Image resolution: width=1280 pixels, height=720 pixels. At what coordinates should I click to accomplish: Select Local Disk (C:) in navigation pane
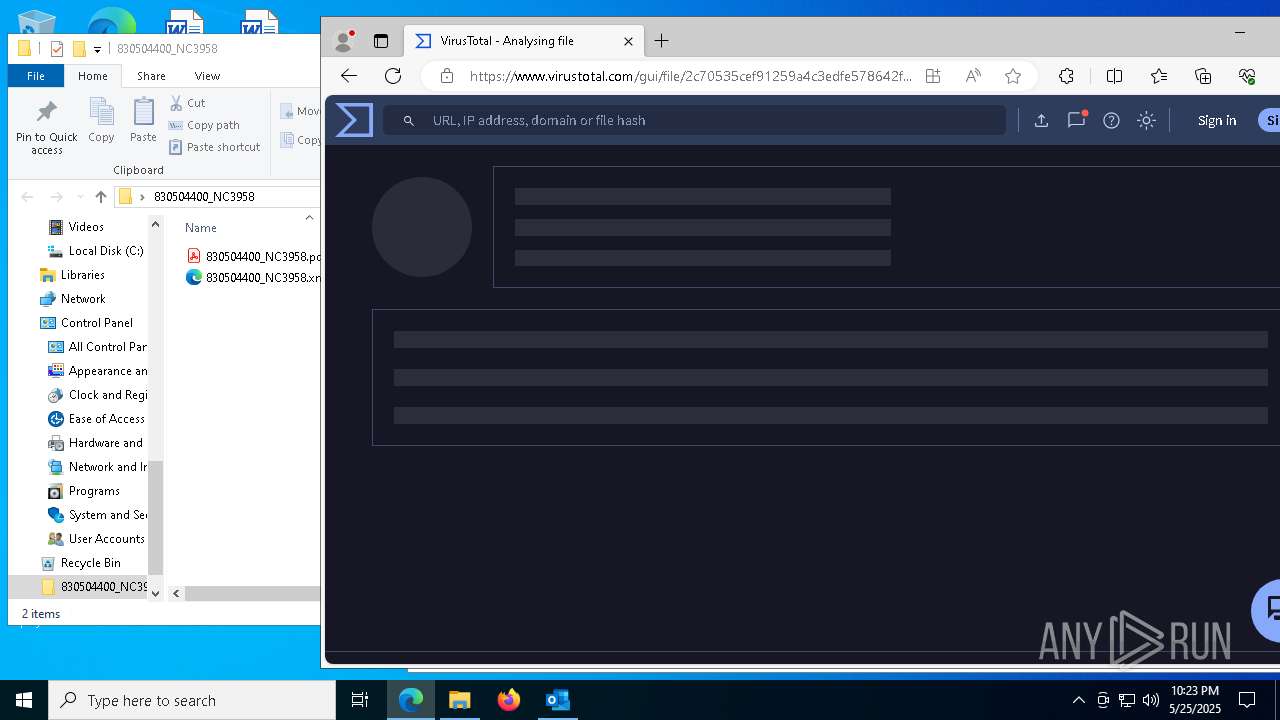(96, 251)
